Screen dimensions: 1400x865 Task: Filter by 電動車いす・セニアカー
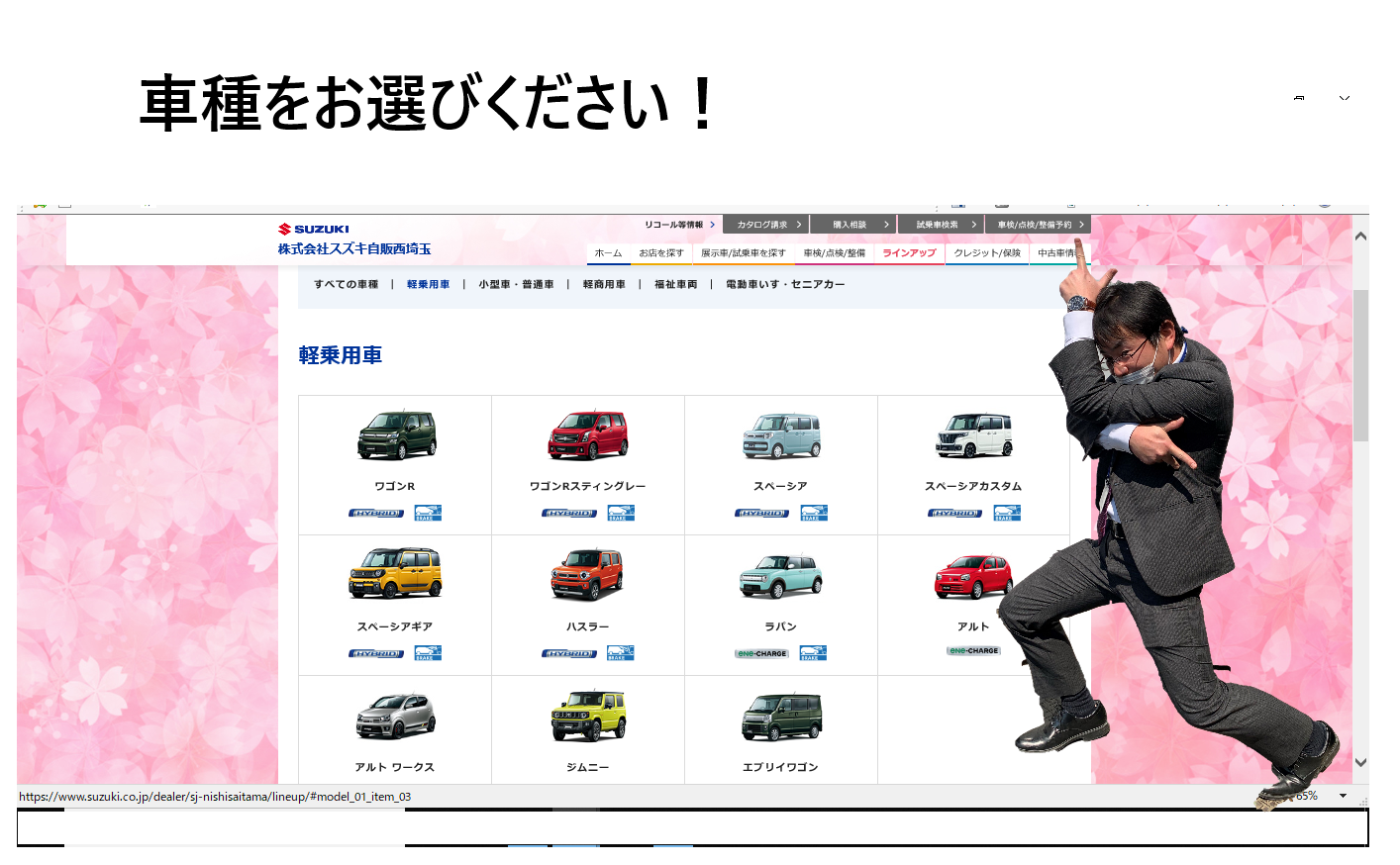(x=785, y=284)
